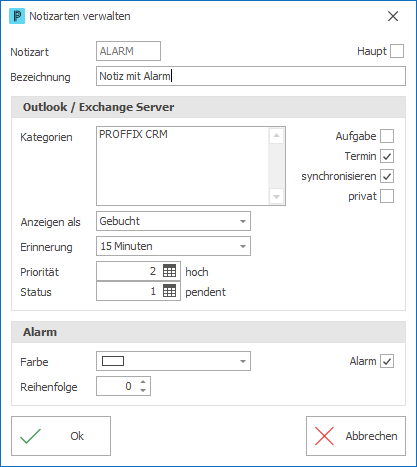Open the calculator icon in Priorität field
Viewport: 417px width, 467px height.
(169, 271)
